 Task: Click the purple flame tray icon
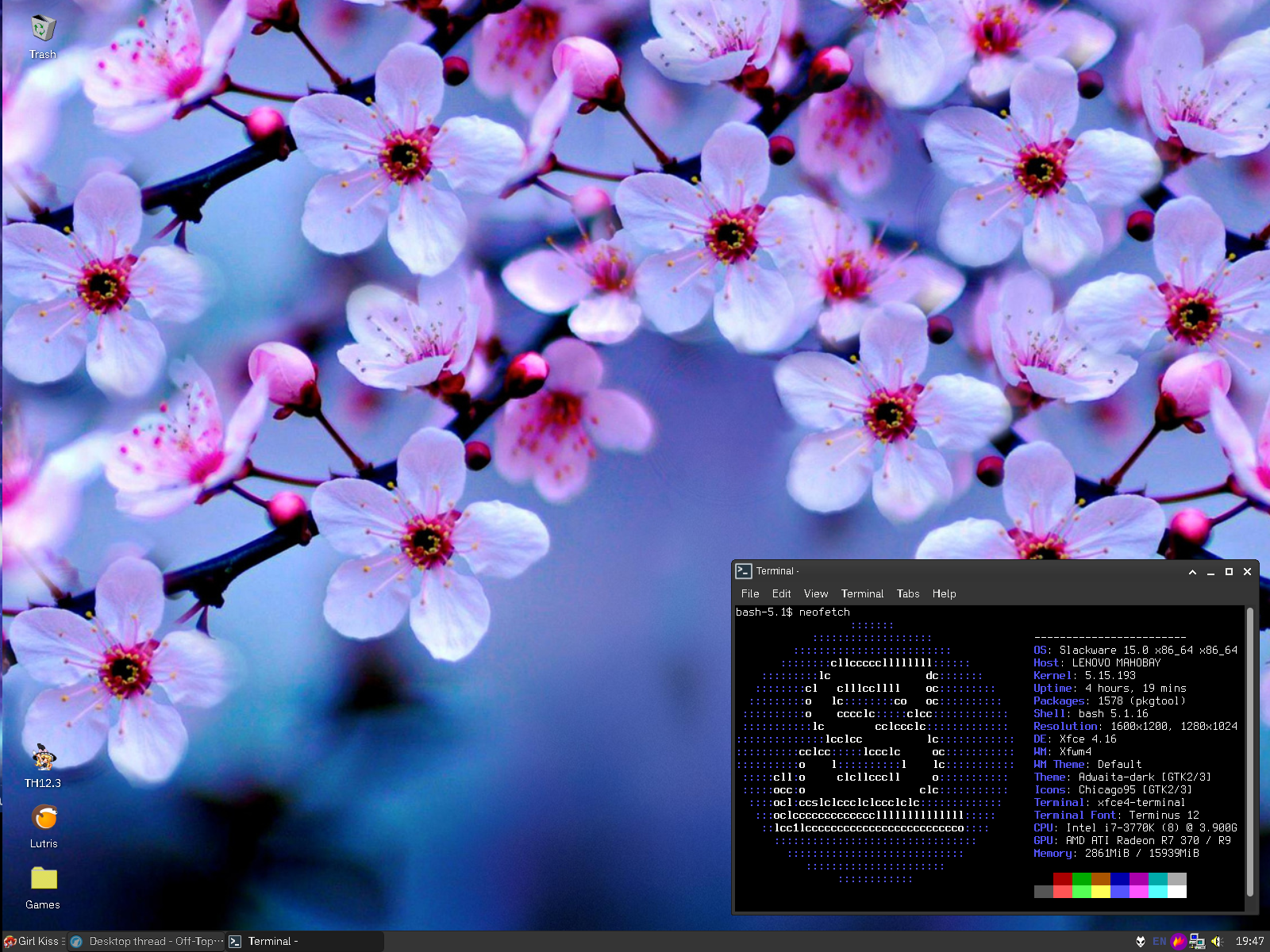coord(1179,942)
